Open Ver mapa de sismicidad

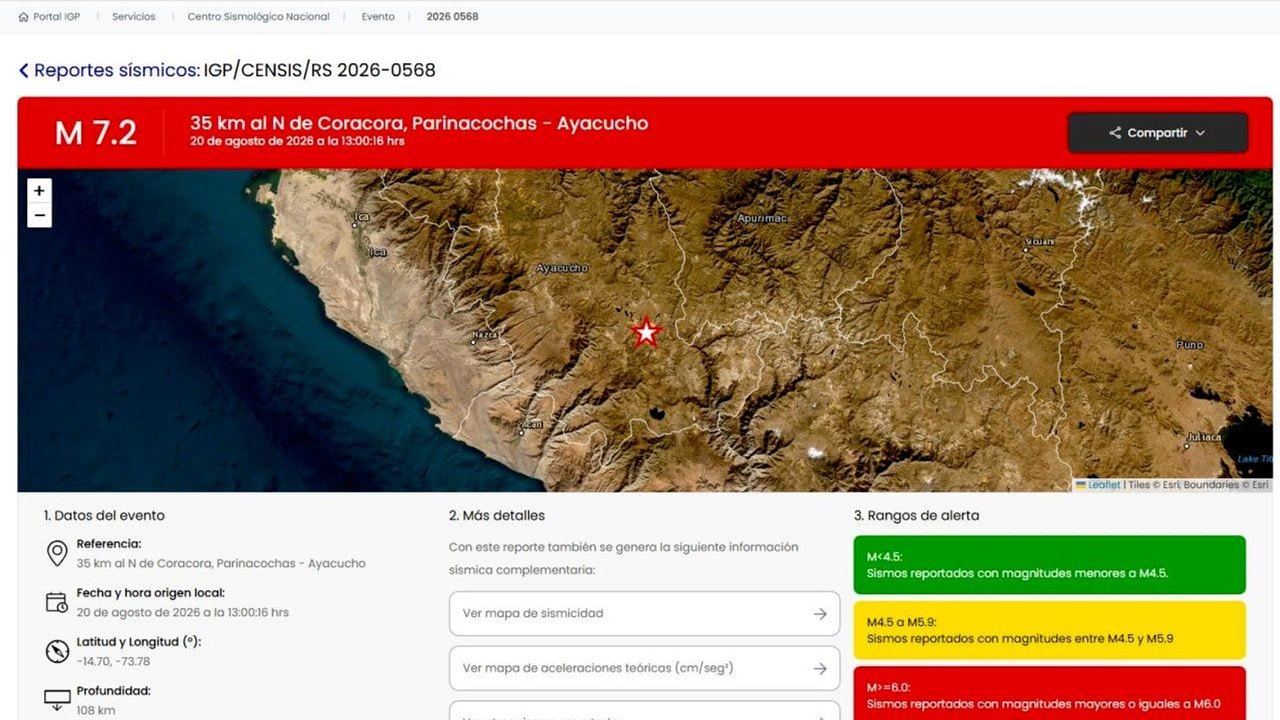click(644, 613)
